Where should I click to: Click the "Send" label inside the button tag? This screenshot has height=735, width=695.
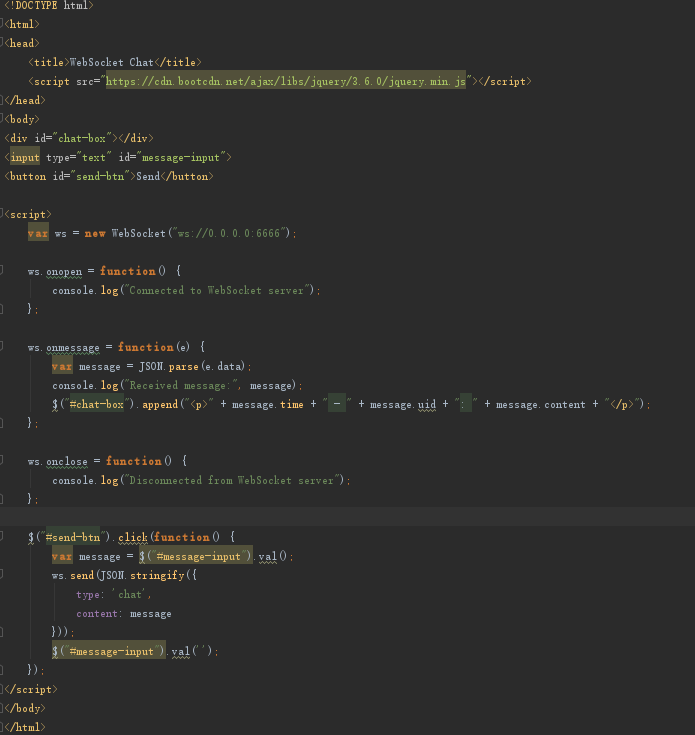[x=148, y=176]
